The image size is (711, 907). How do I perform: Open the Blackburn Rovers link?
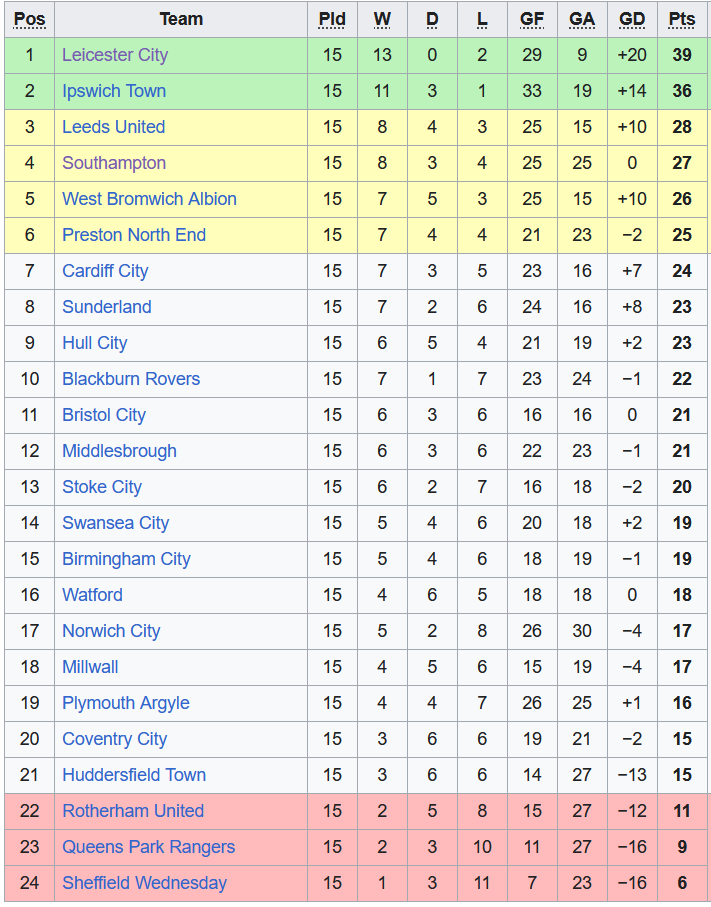click(x=130, y=379)
